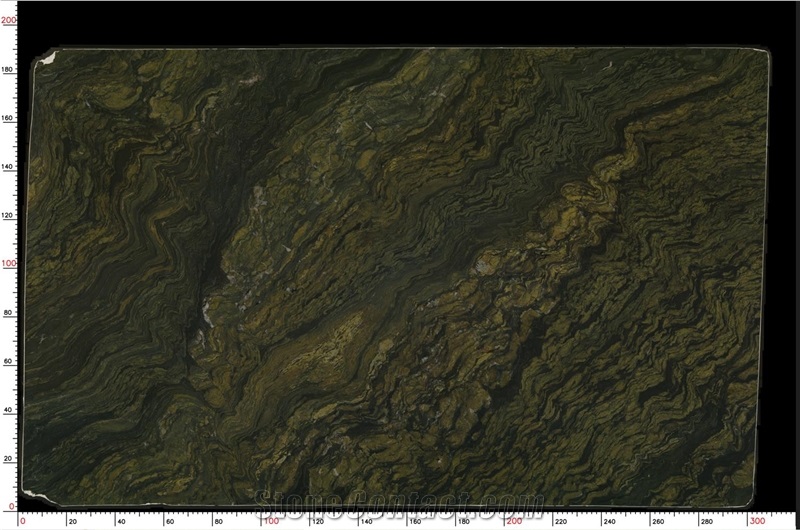Click the 80 label on vertical ruler
This screenshot has width=800, height=530.
tap(8, 312)
